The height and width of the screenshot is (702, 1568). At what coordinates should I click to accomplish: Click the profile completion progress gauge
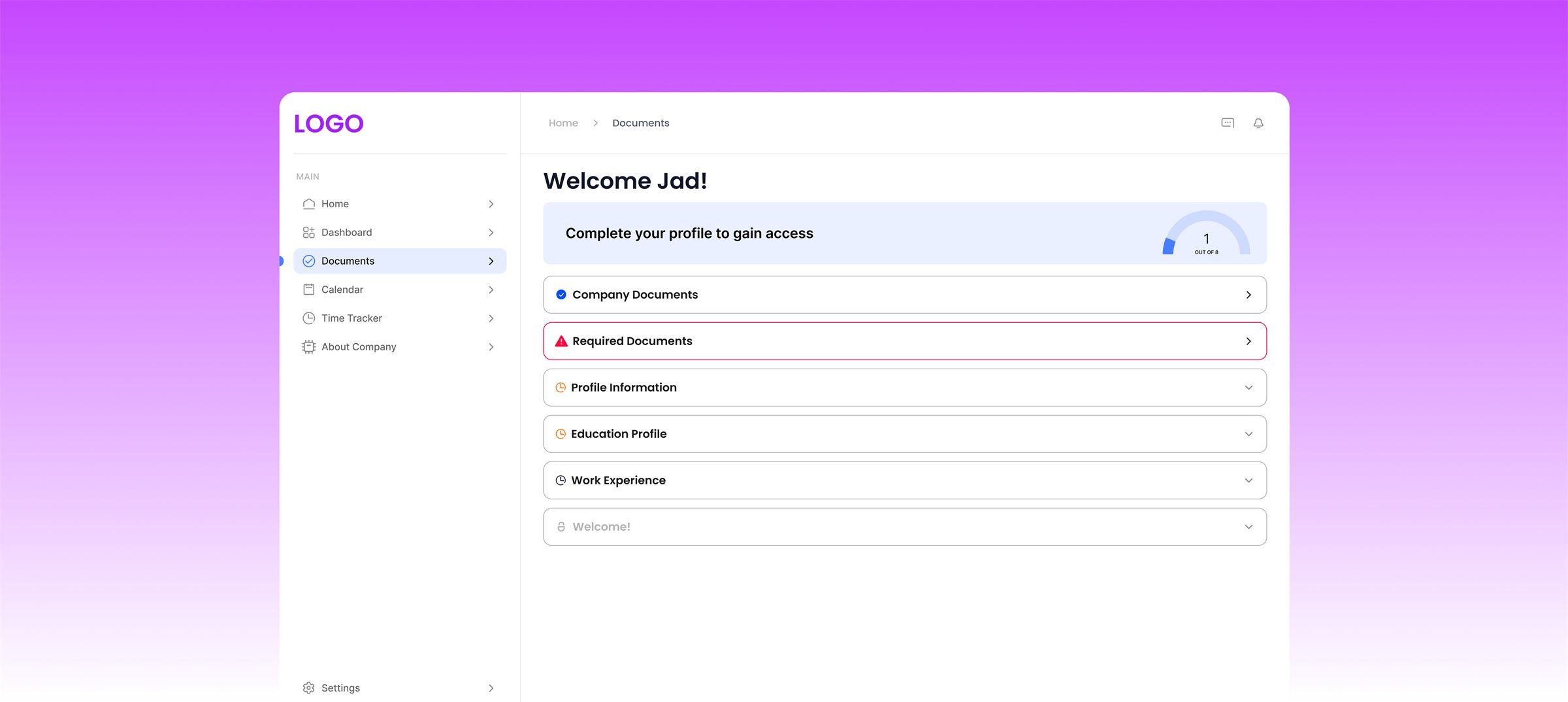point(1206,233)
